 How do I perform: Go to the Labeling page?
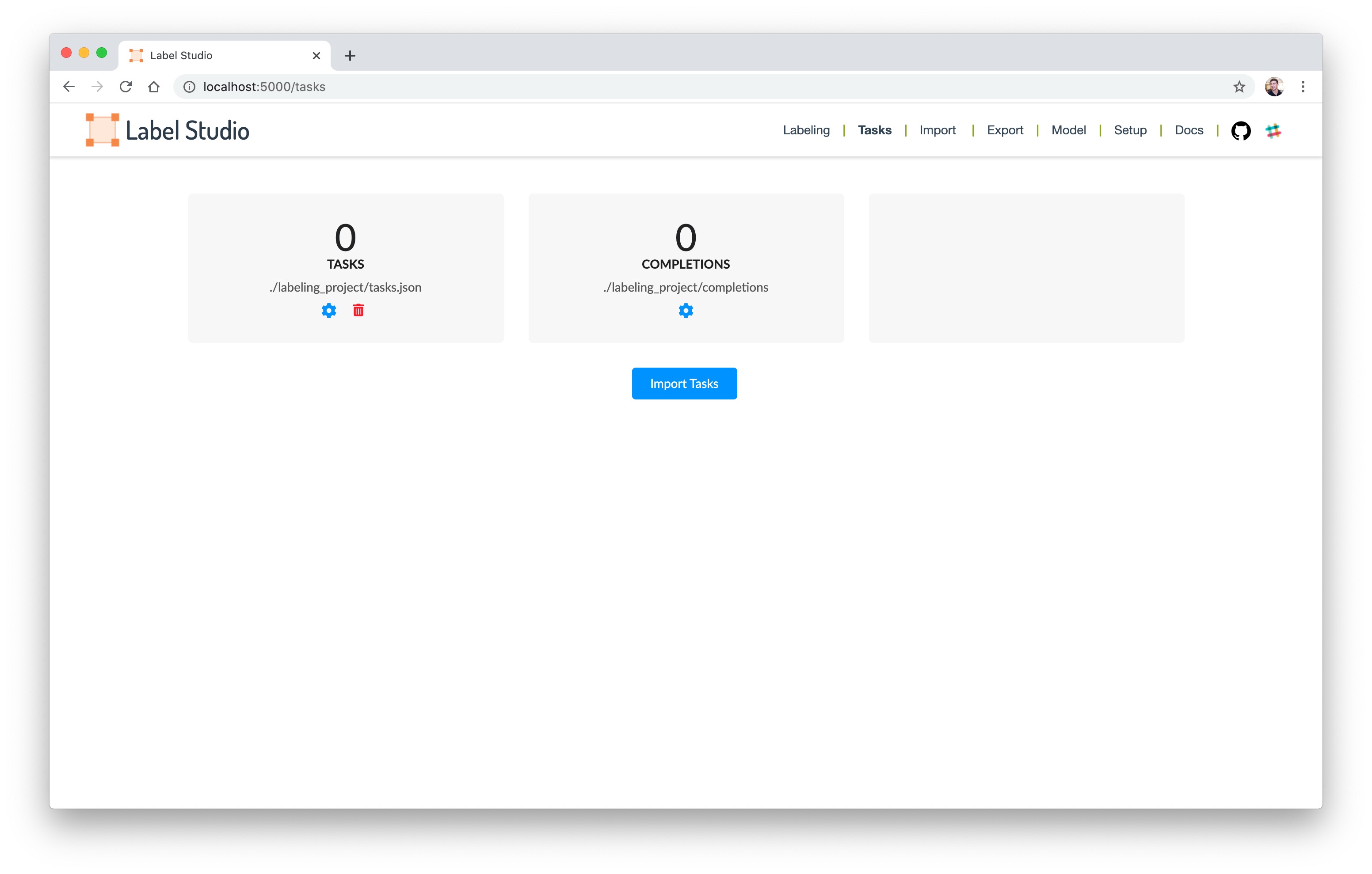(x=806, y=130)
